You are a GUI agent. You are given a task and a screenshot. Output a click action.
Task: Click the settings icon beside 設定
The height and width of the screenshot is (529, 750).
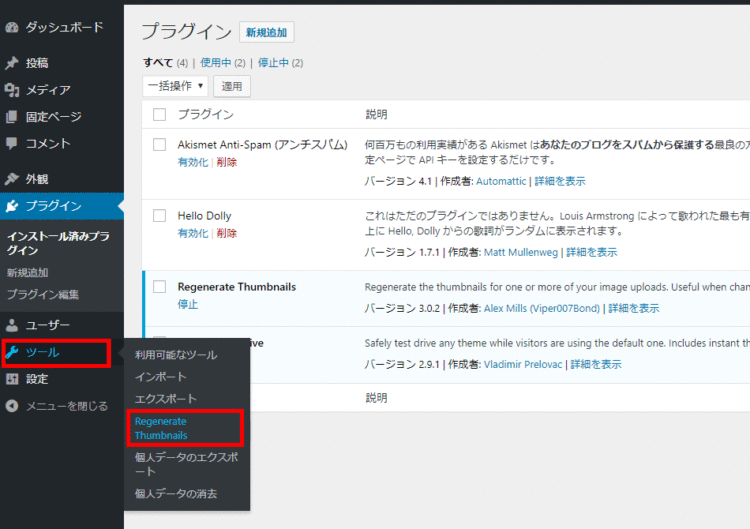12,379
